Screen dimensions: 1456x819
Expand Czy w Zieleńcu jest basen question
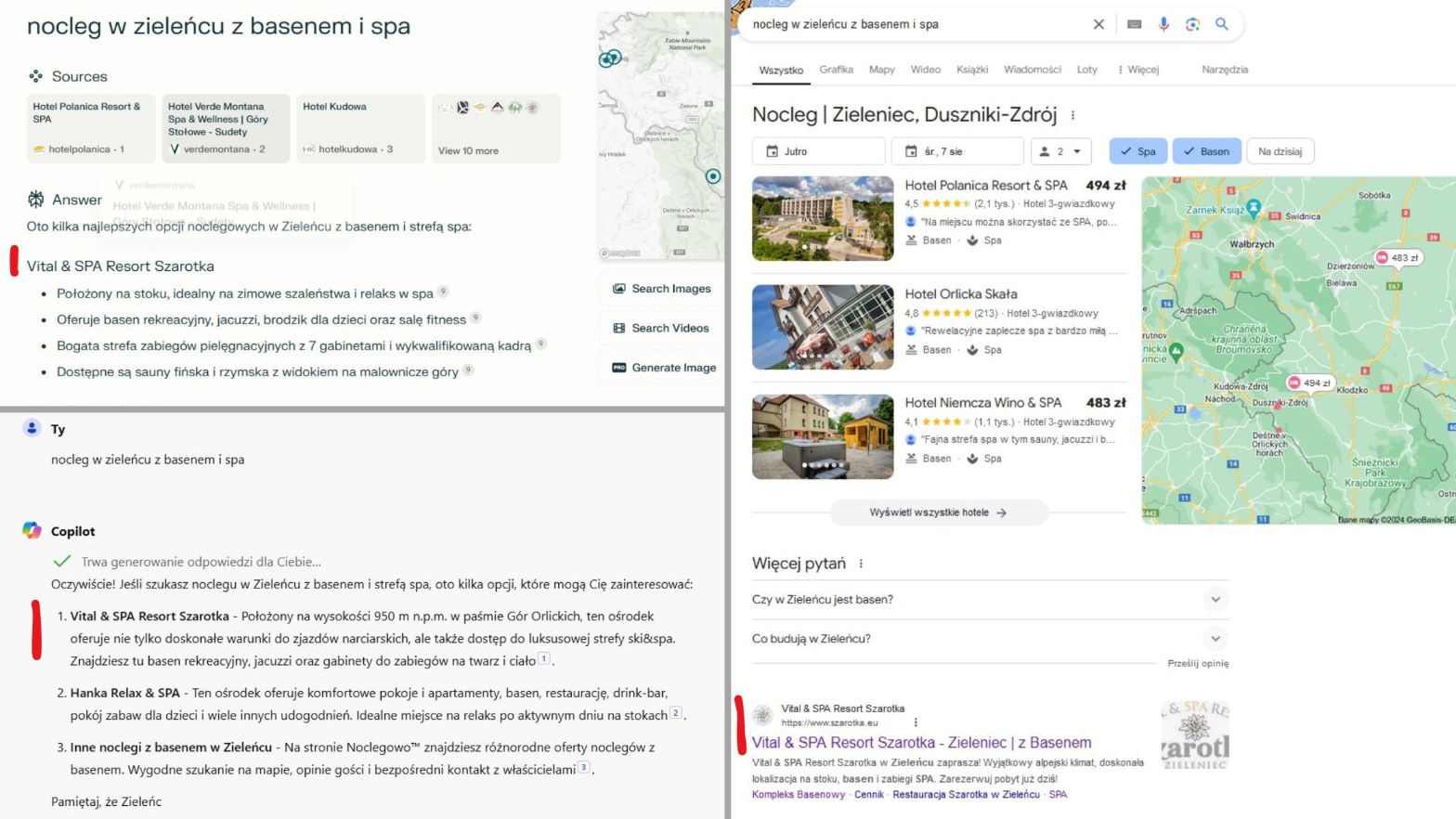[990, 600]
